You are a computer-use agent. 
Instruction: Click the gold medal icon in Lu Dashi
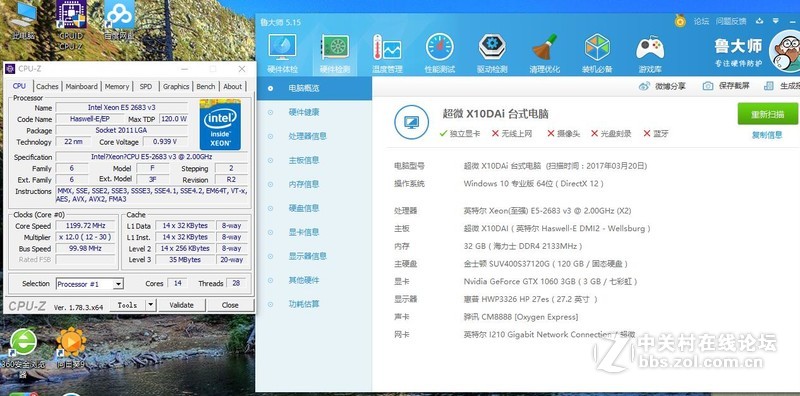coord(680,20)
